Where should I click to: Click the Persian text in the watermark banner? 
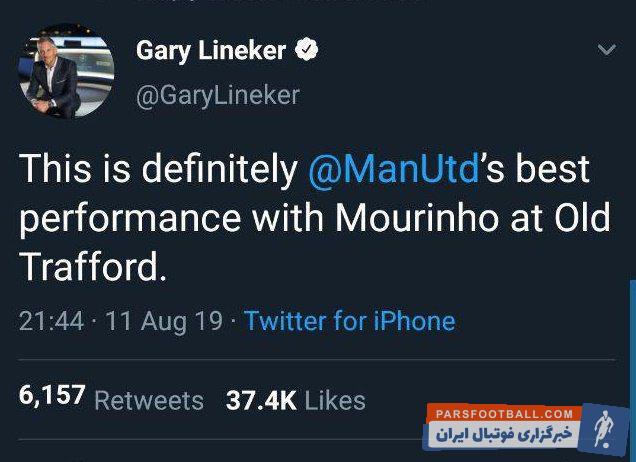coord(503,435)
